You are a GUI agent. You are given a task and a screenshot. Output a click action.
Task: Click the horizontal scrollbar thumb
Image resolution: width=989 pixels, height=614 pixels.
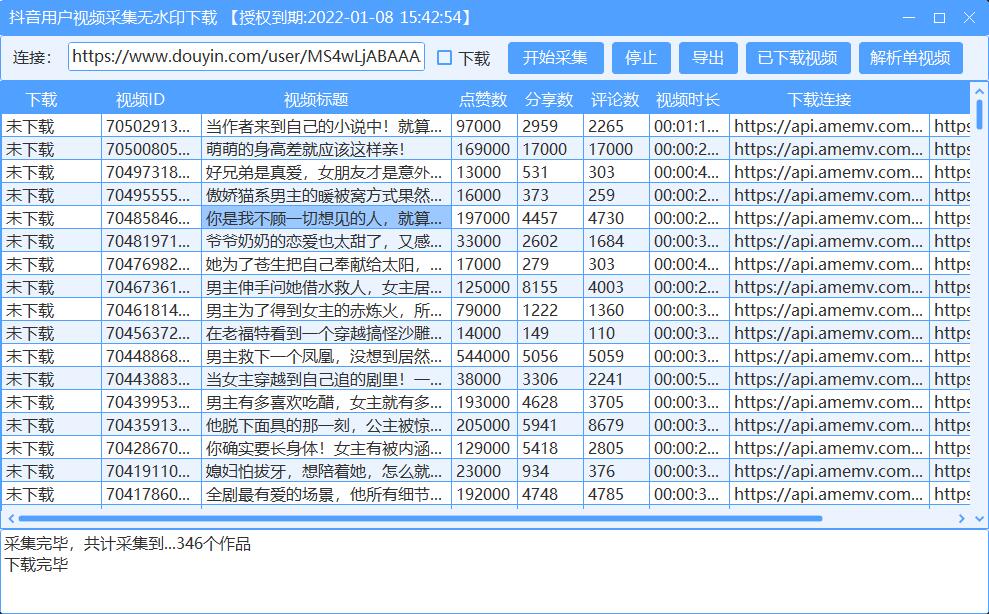click(x=420, y=519)
